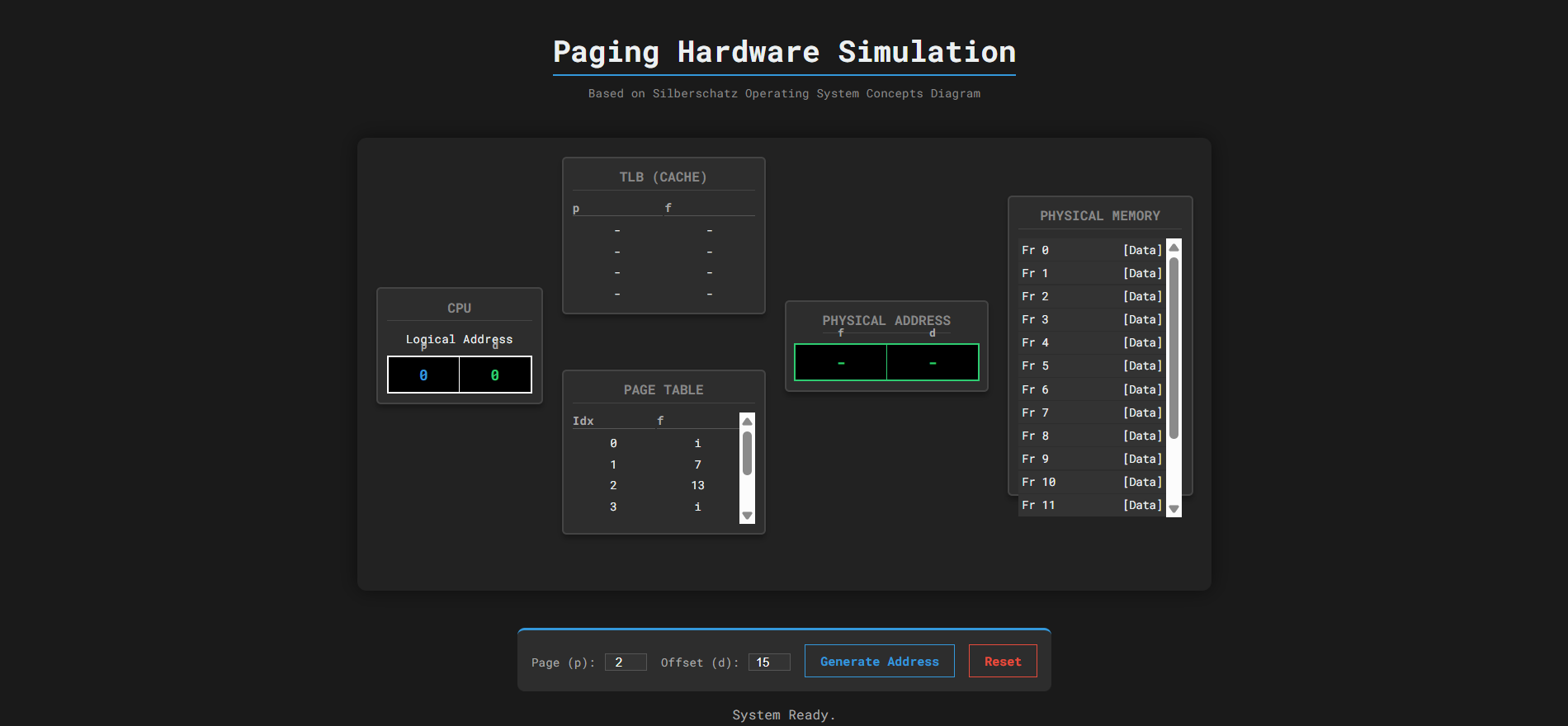Click the page table scrollbar thumb
1568x726 pixels.
(747, 454)
